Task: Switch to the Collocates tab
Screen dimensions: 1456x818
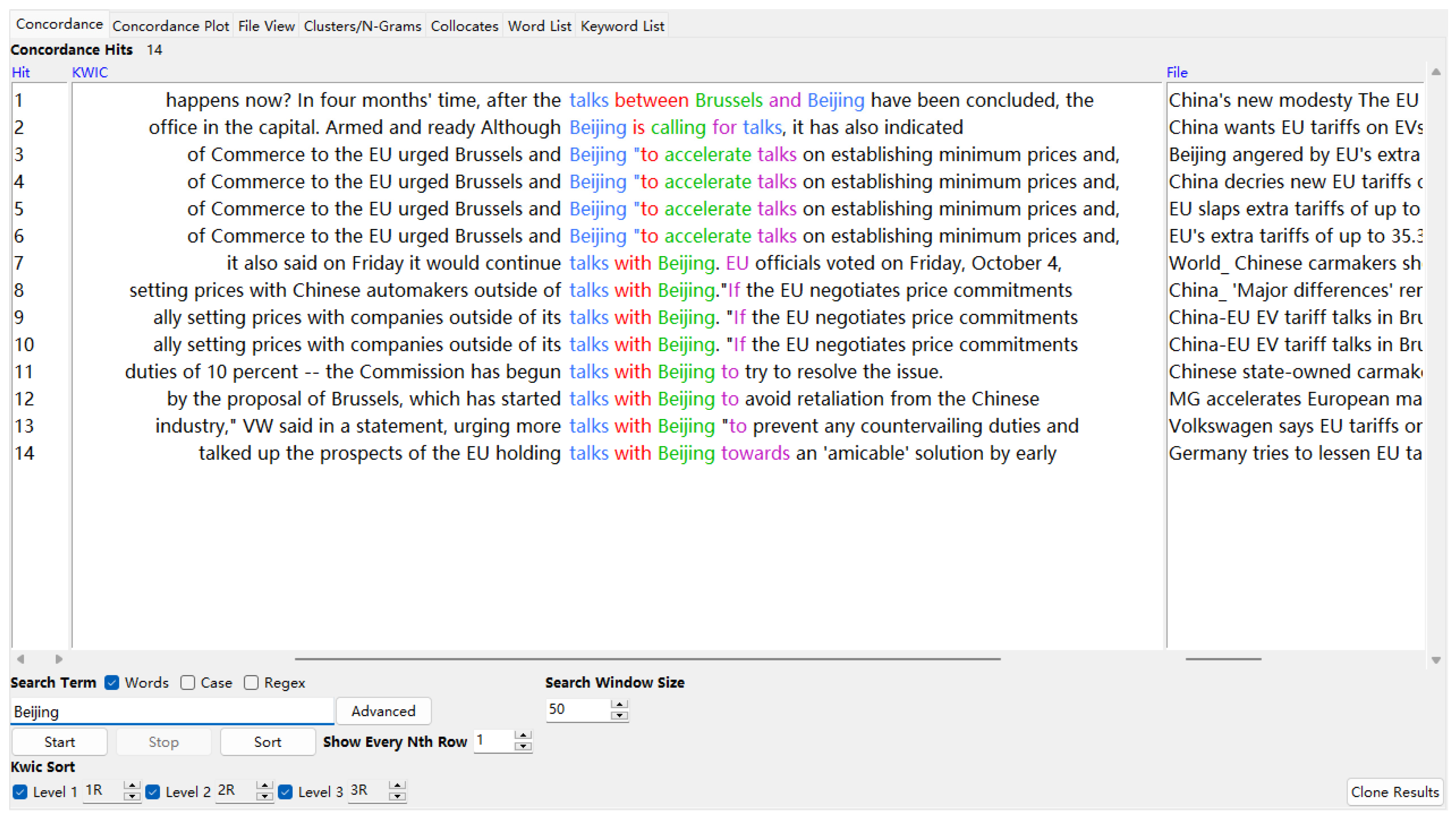Action: (x=464, y=26)
